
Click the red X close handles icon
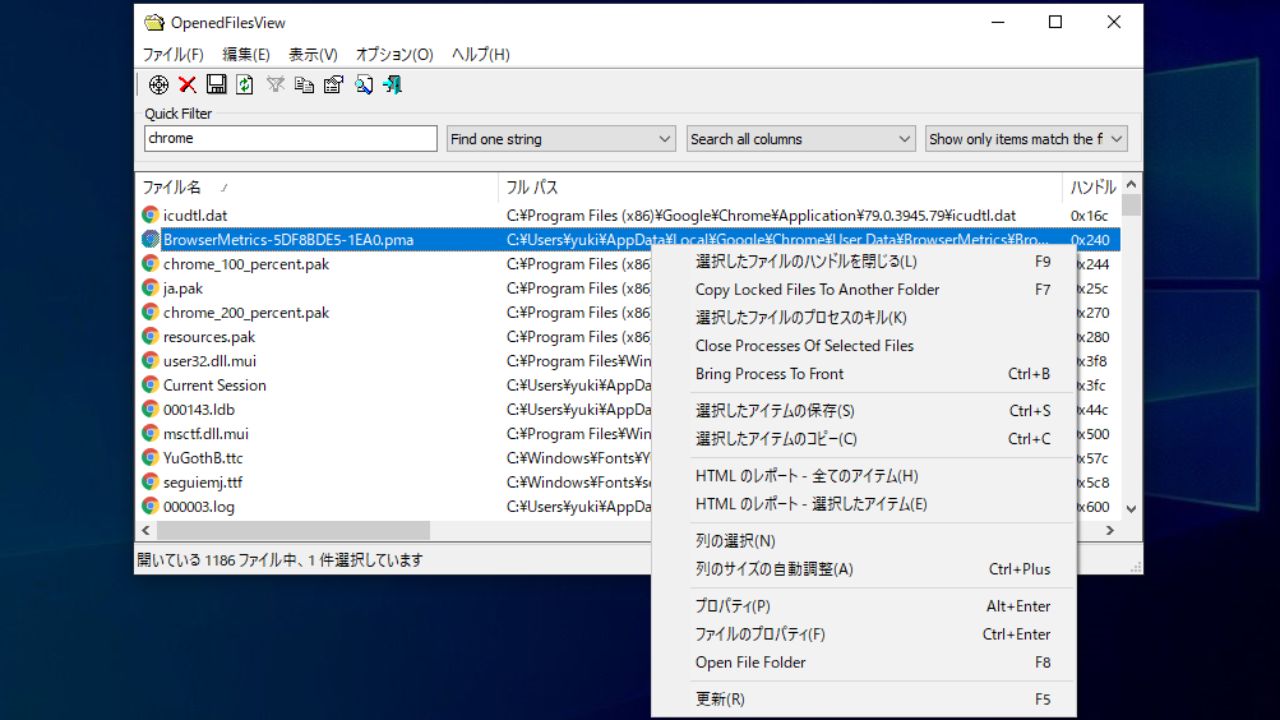tap(187, 85)
